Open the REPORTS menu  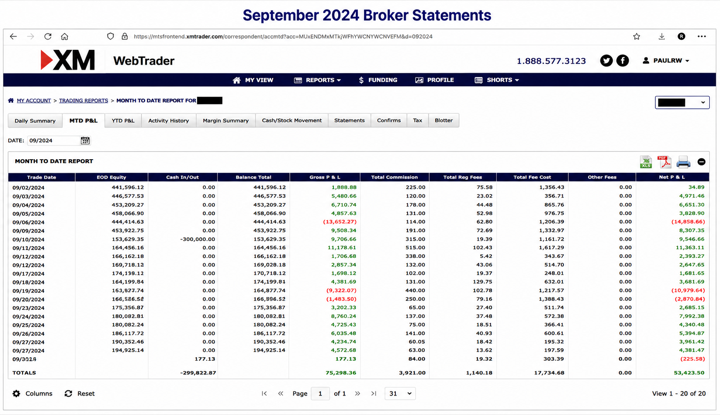[x=317, y=80]
